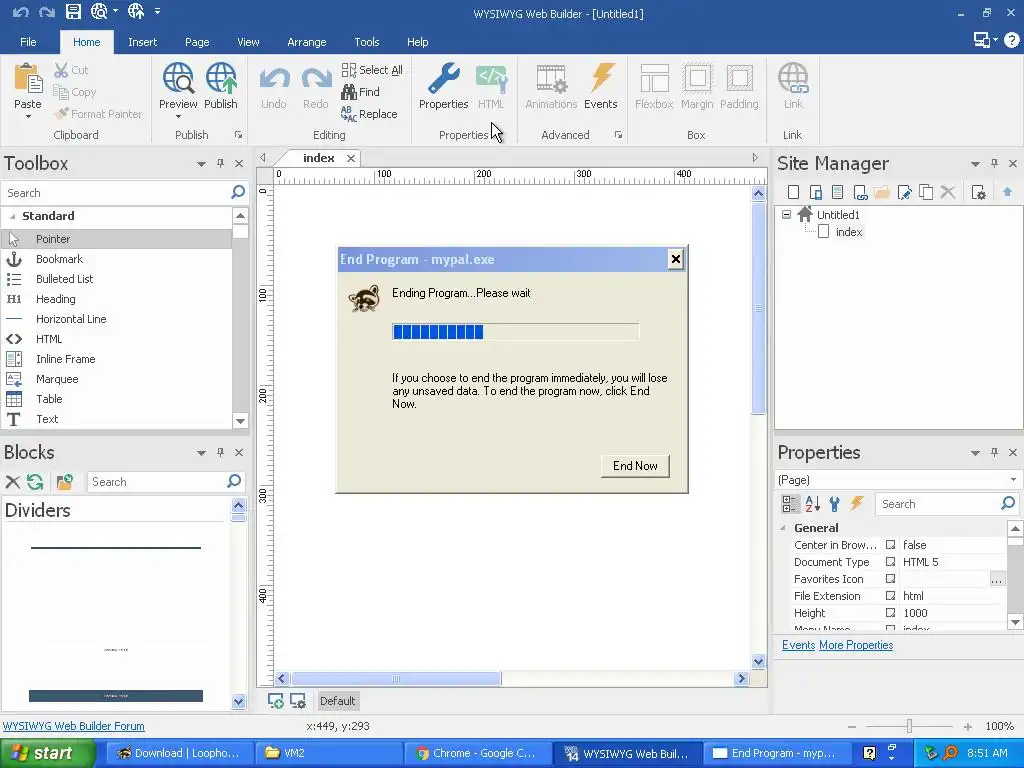Viewport: 1024px width, 768px height.
Task: Click the zoom slider handle in status bar
Action: [x=909, y=726]
